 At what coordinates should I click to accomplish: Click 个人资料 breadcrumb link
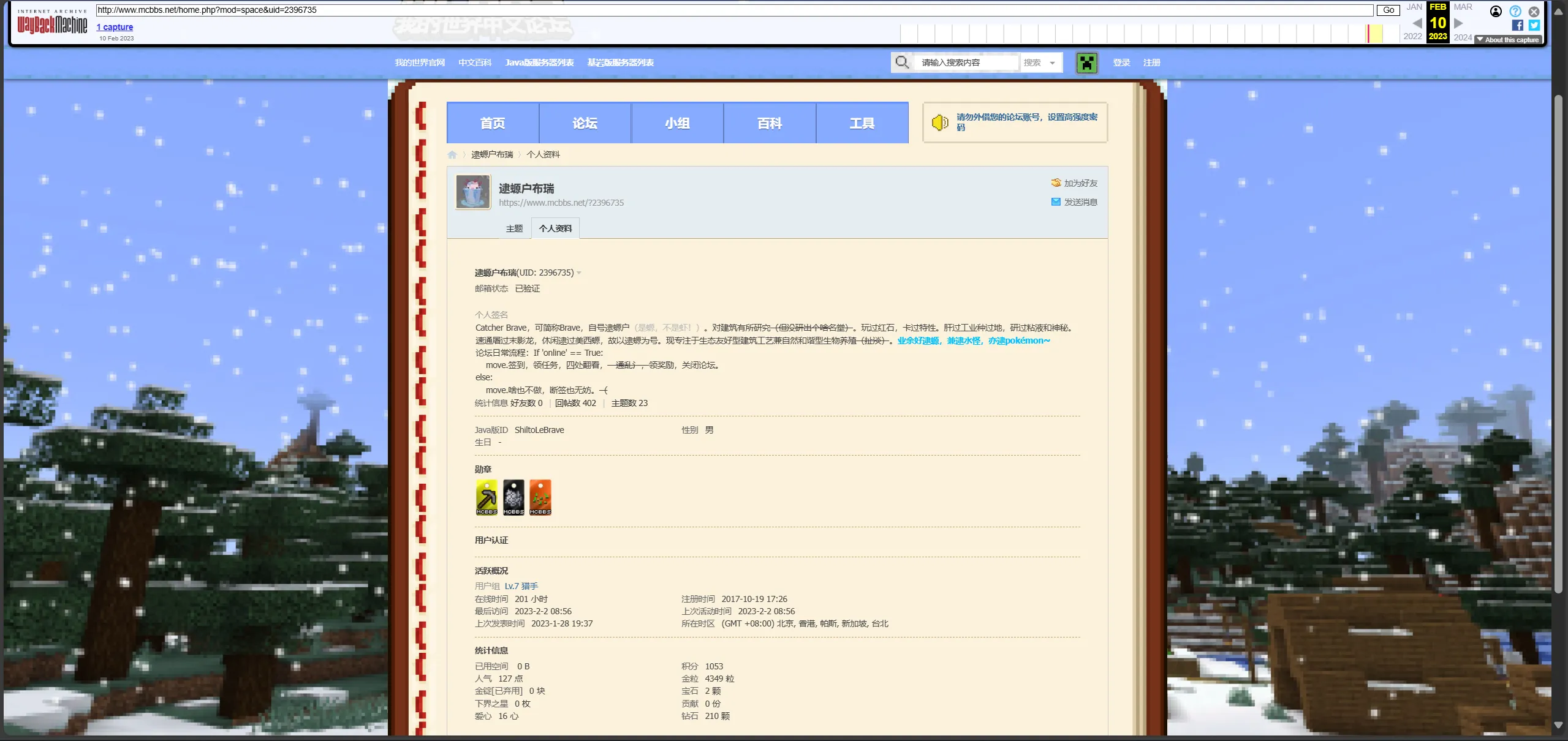pos(543,154)
